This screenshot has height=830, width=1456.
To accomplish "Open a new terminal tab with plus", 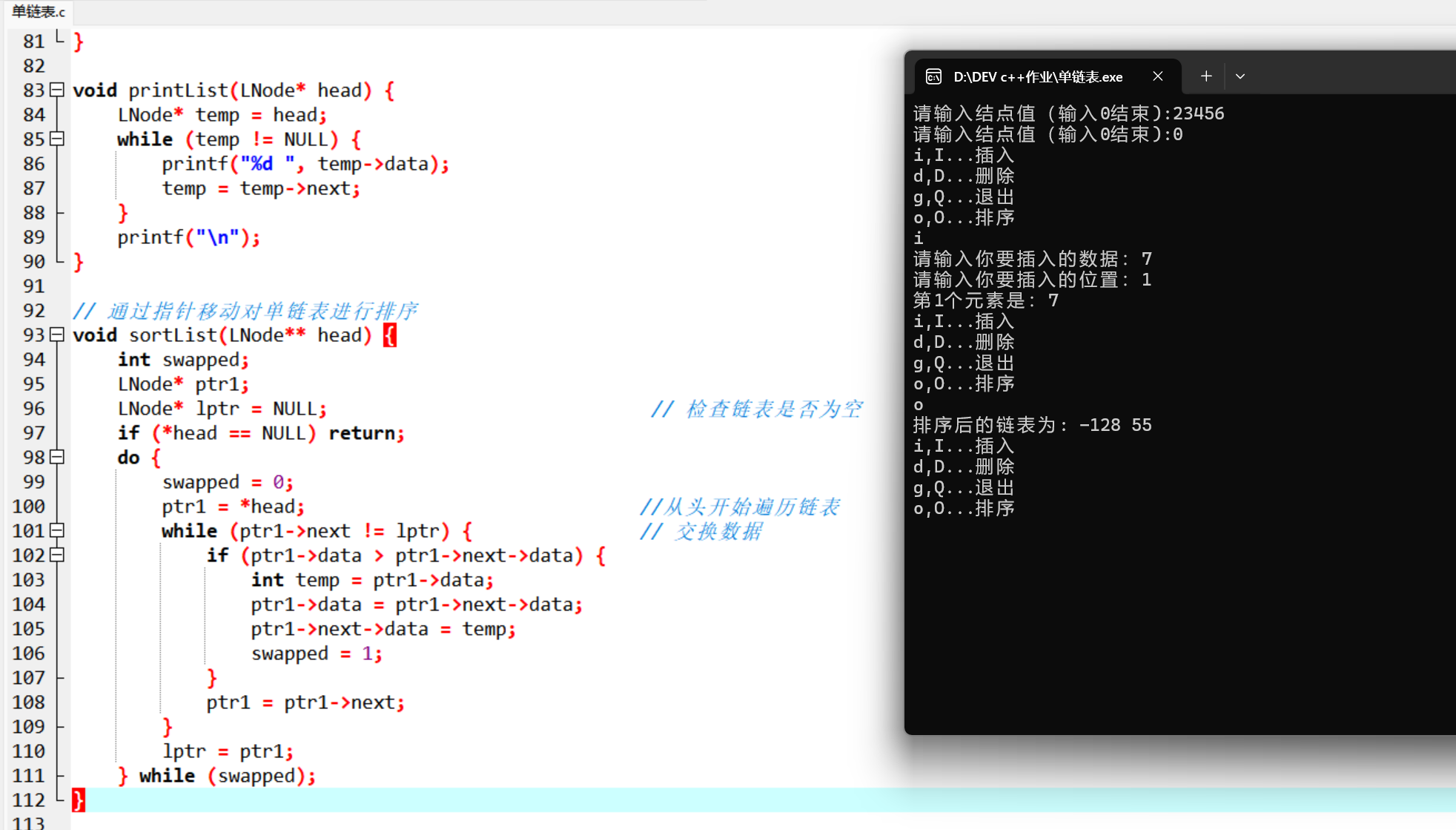I will (x=1206, y=76).
